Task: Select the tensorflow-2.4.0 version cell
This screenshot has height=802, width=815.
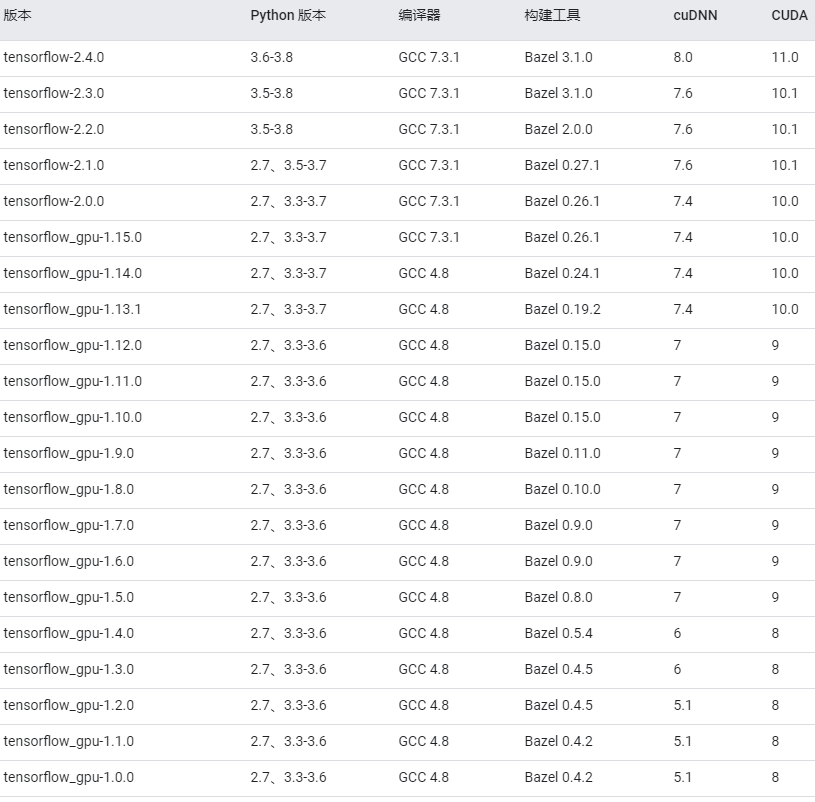Action: [54, 57]
